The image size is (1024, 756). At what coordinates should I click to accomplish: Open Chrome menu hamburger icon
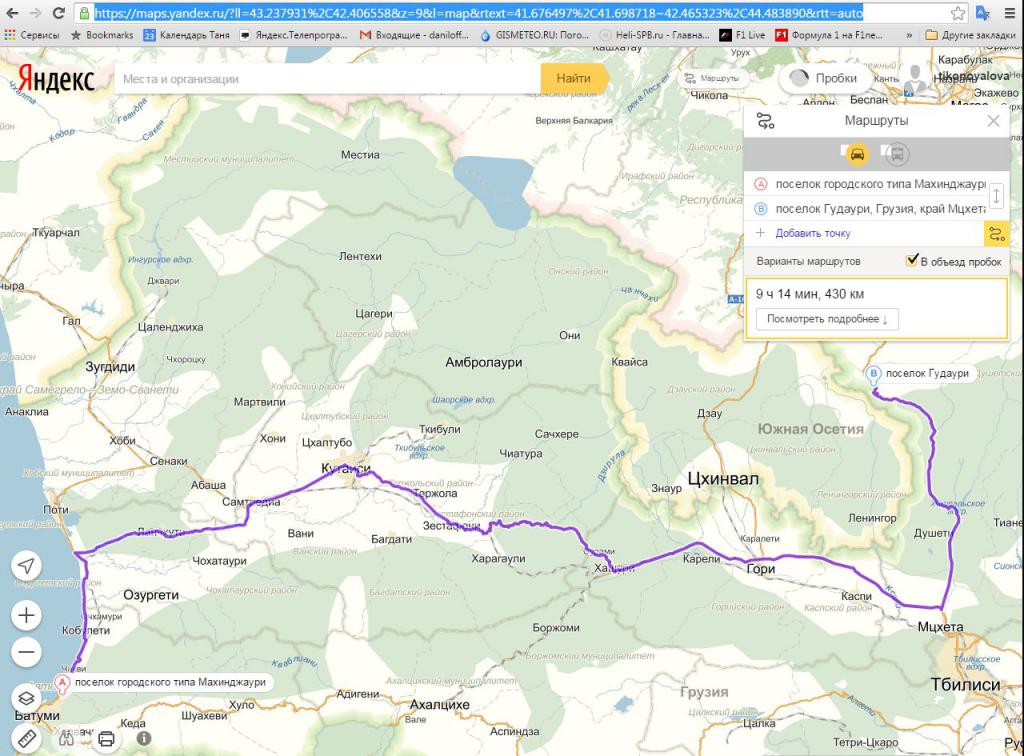tap(1010, 13)
